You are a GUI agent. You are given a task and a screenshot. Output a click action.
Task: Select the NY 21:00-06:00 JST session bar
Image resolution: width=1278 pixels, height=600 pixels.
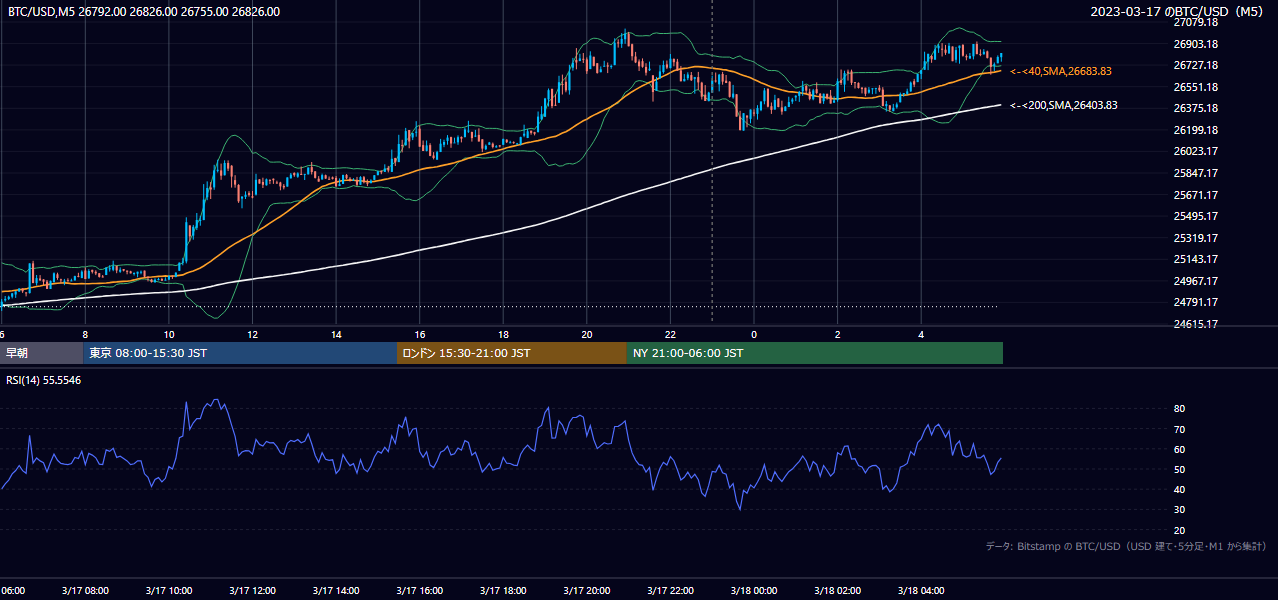(x=815, y=353)
